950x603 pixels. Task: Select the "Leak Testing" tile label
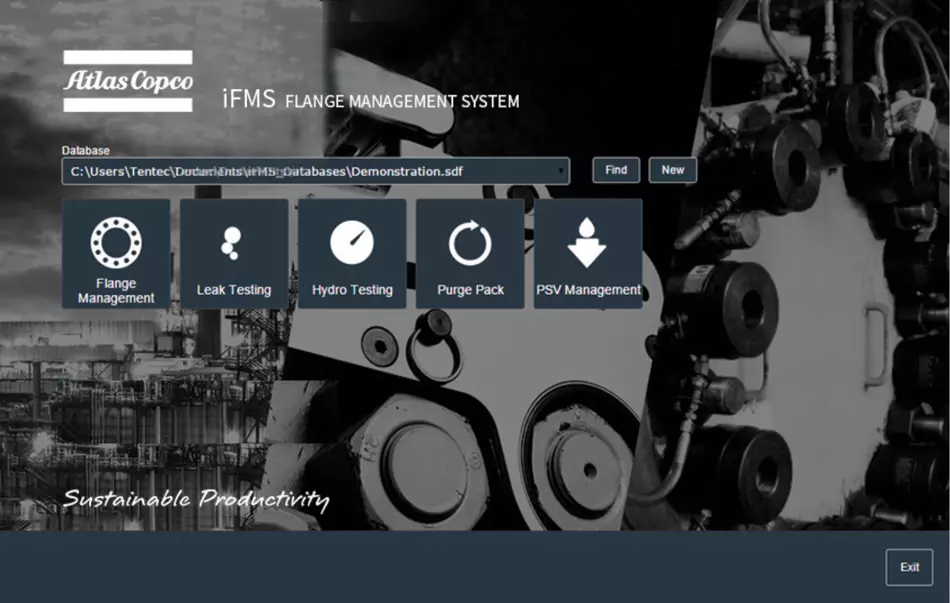click(x=234, y=290)
